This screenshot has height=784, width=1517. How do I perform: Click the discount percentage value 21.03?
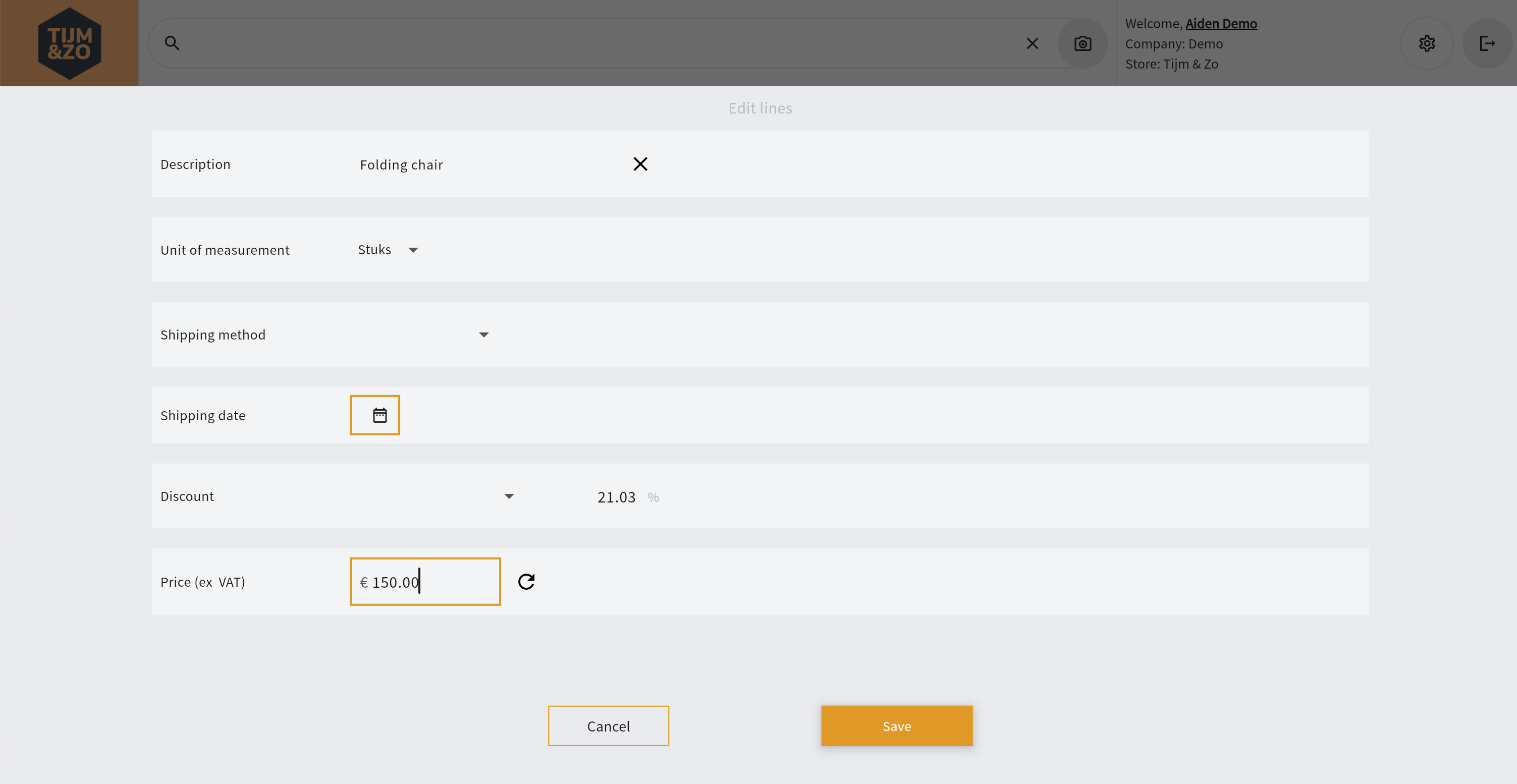click(x=616, y=497)
